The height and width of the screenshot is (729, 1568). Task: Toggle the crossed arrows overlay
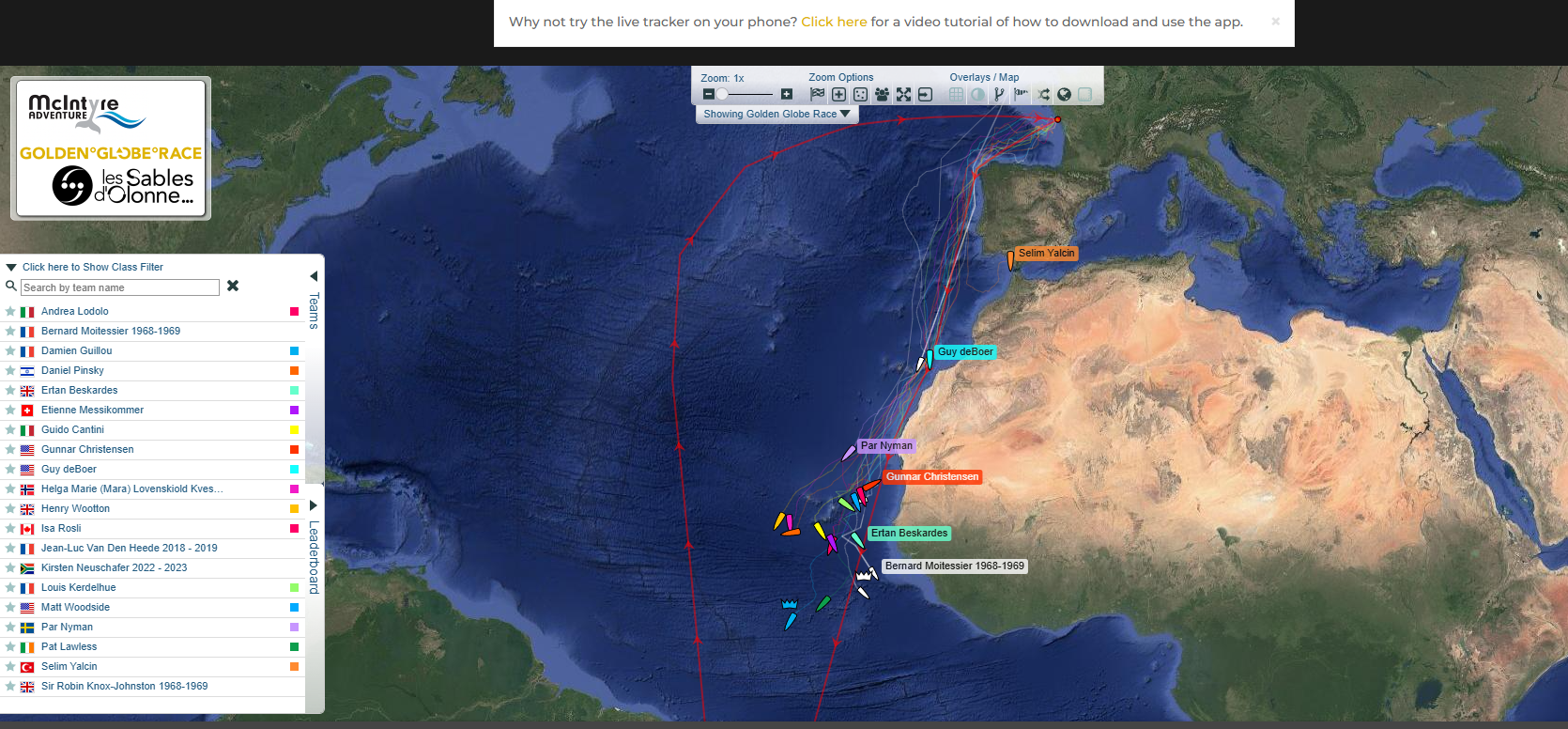(x=1043, y=94)
